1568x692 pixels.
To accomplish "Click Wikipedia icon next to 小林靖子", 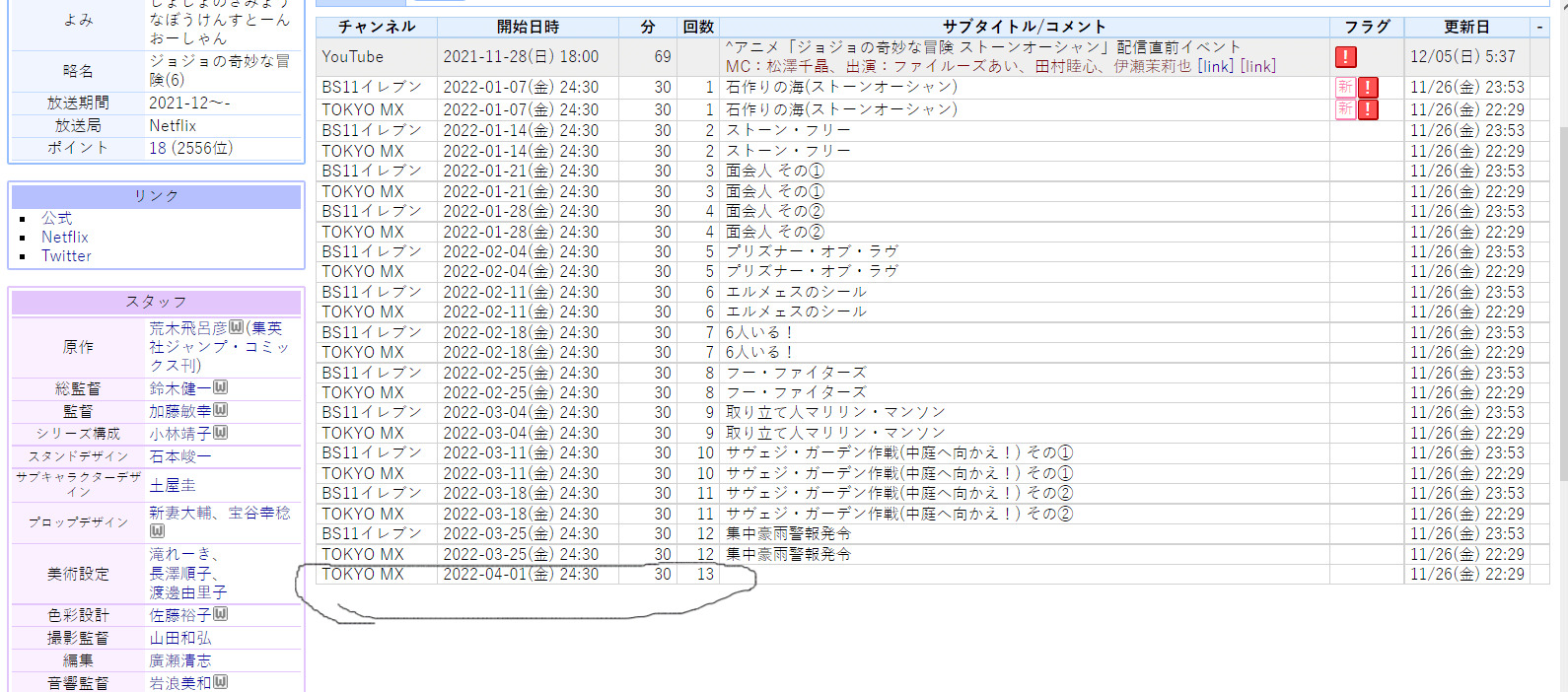I will pos(221,433).
